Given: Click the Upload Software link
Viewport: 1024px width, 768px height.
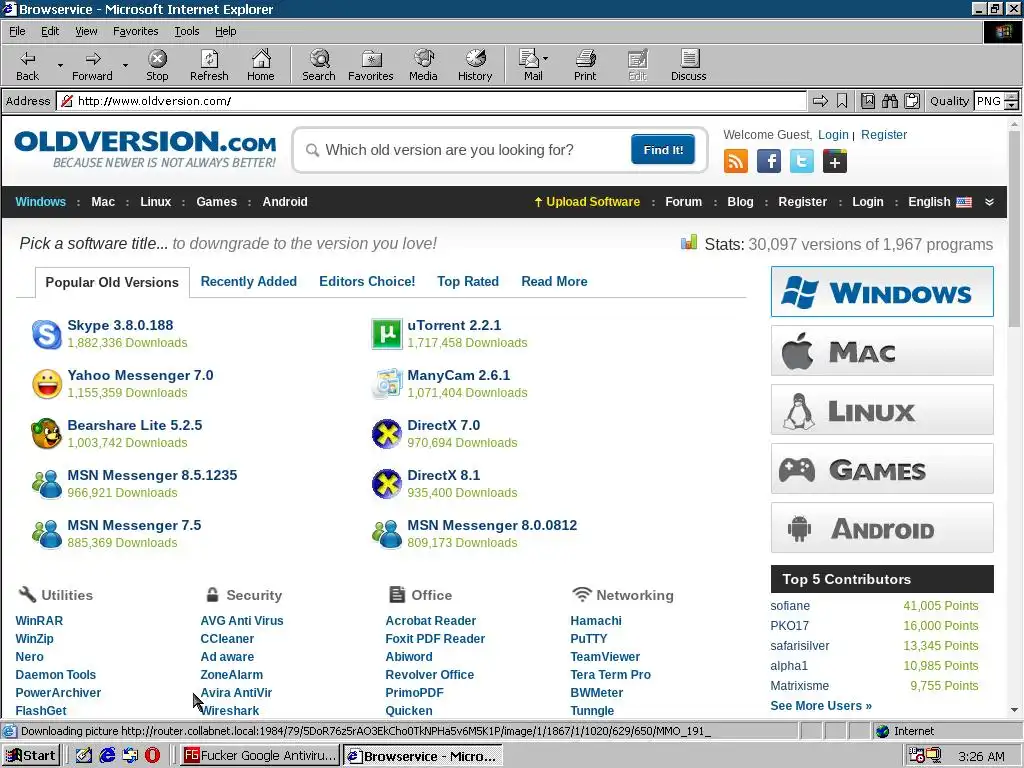Looking at the screenshot, I should (587, 202).
